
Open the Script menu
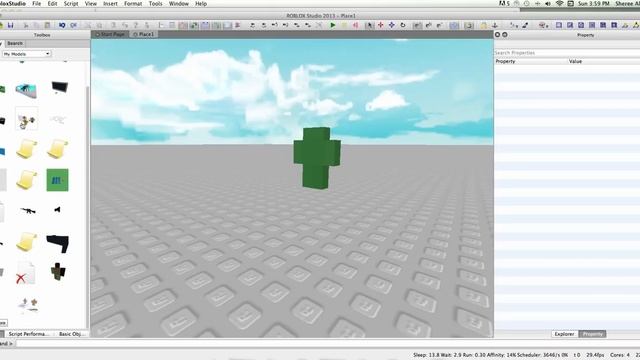coord(71,4)
